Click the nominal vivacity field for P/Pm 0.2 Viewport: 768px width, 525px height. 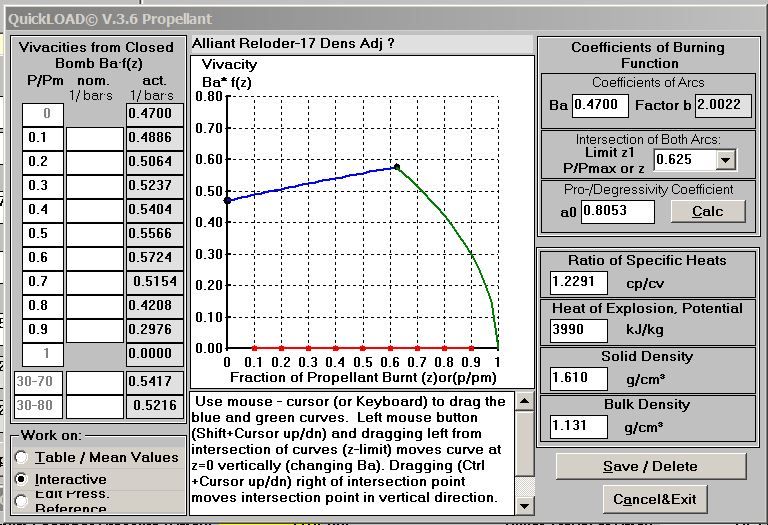click(95, 163)
